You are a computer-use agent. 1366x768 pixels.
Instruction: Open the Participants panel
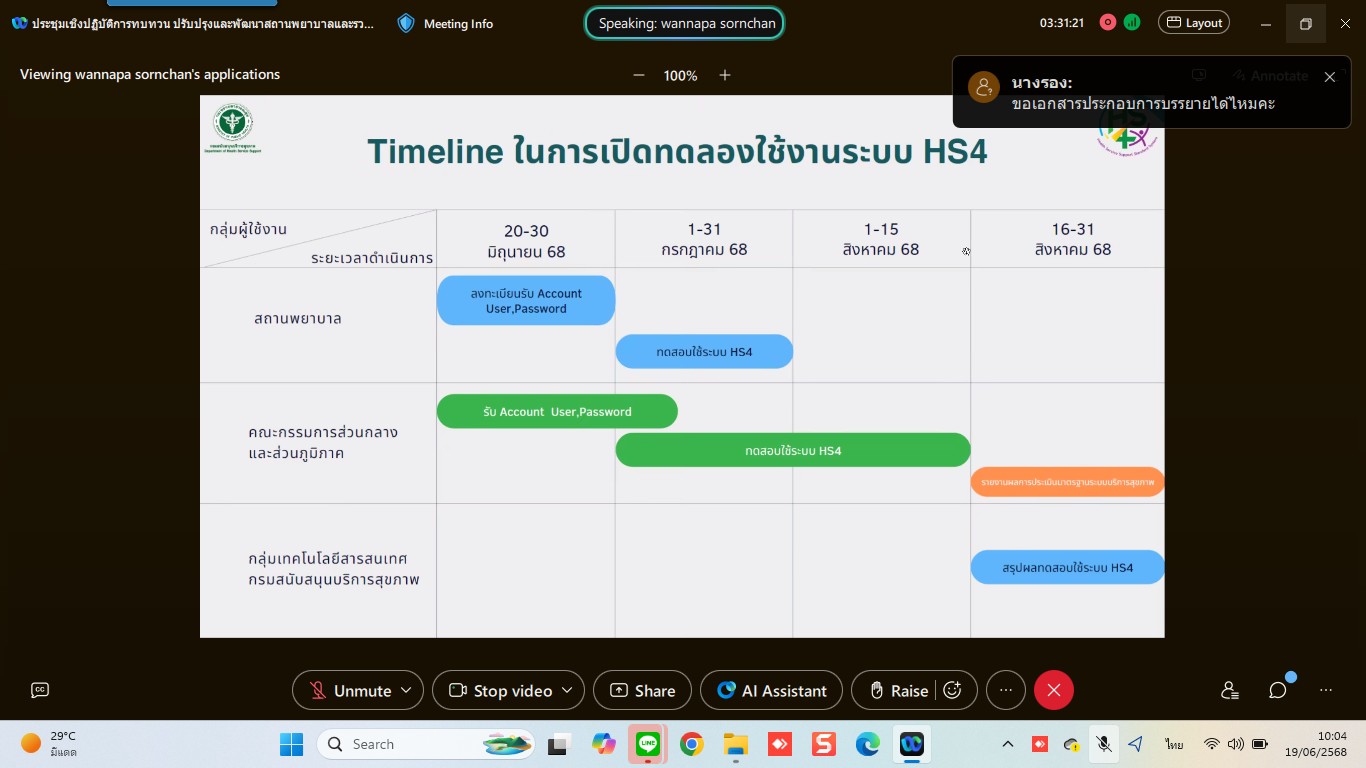coord(1230,690)
